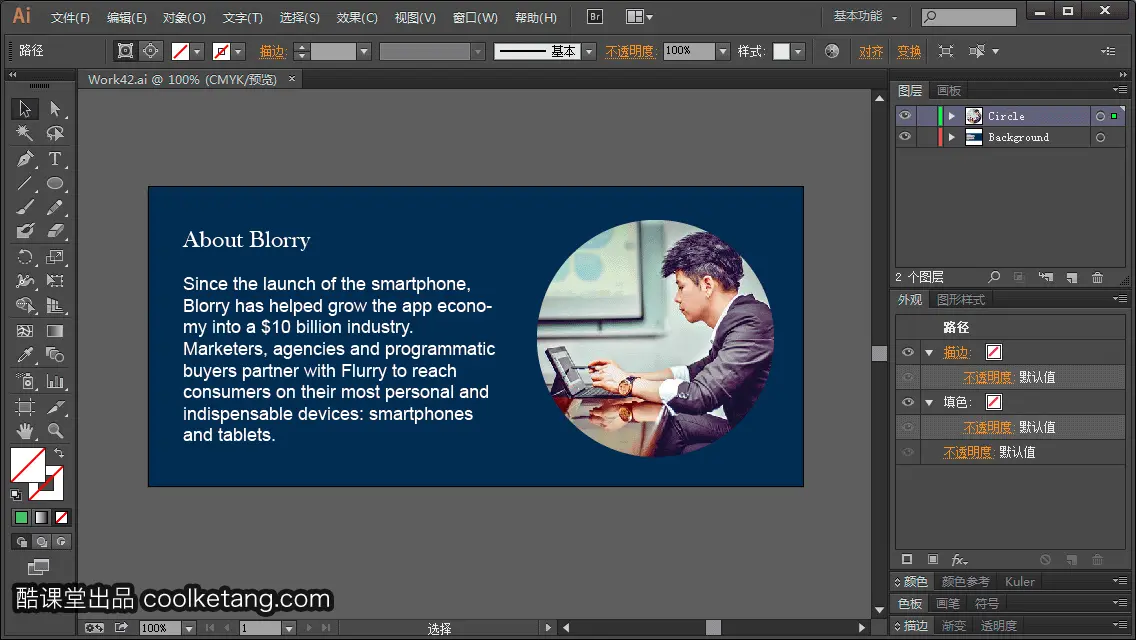Image resolution: width=1136 pixels, height=640 pixels.
Task: Hide the Circle layer
Action: point(905,116)
